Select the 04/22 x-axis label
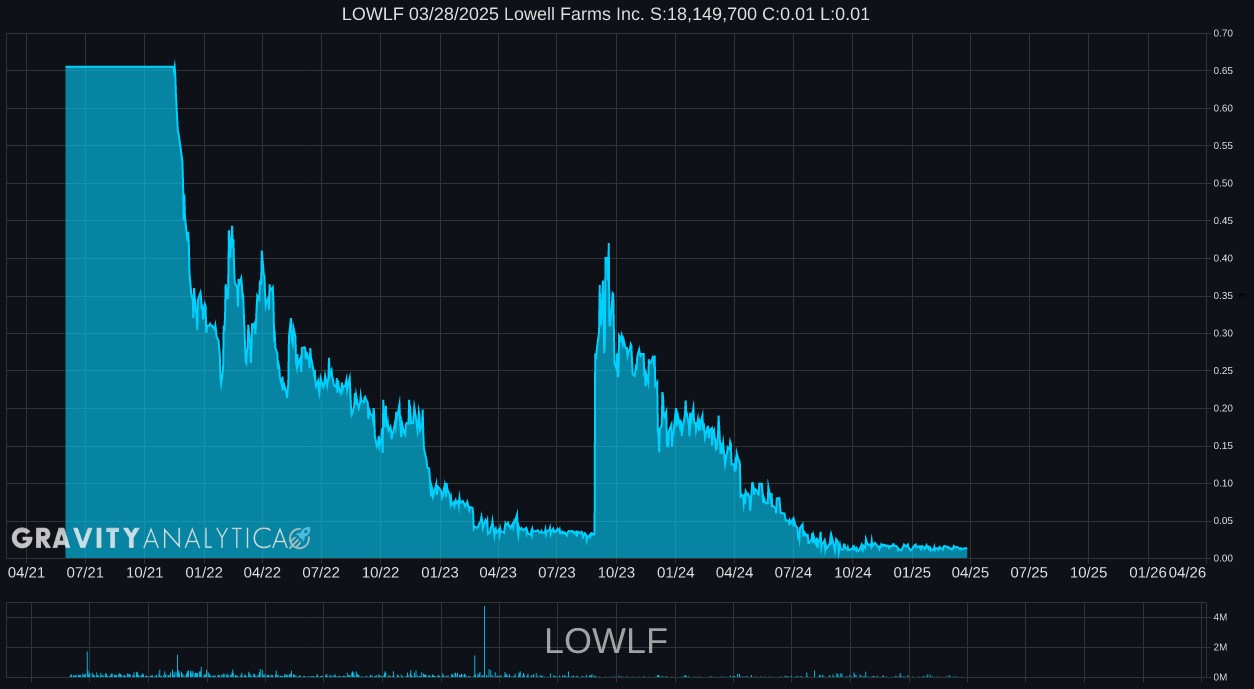 [x=262, y=572]
